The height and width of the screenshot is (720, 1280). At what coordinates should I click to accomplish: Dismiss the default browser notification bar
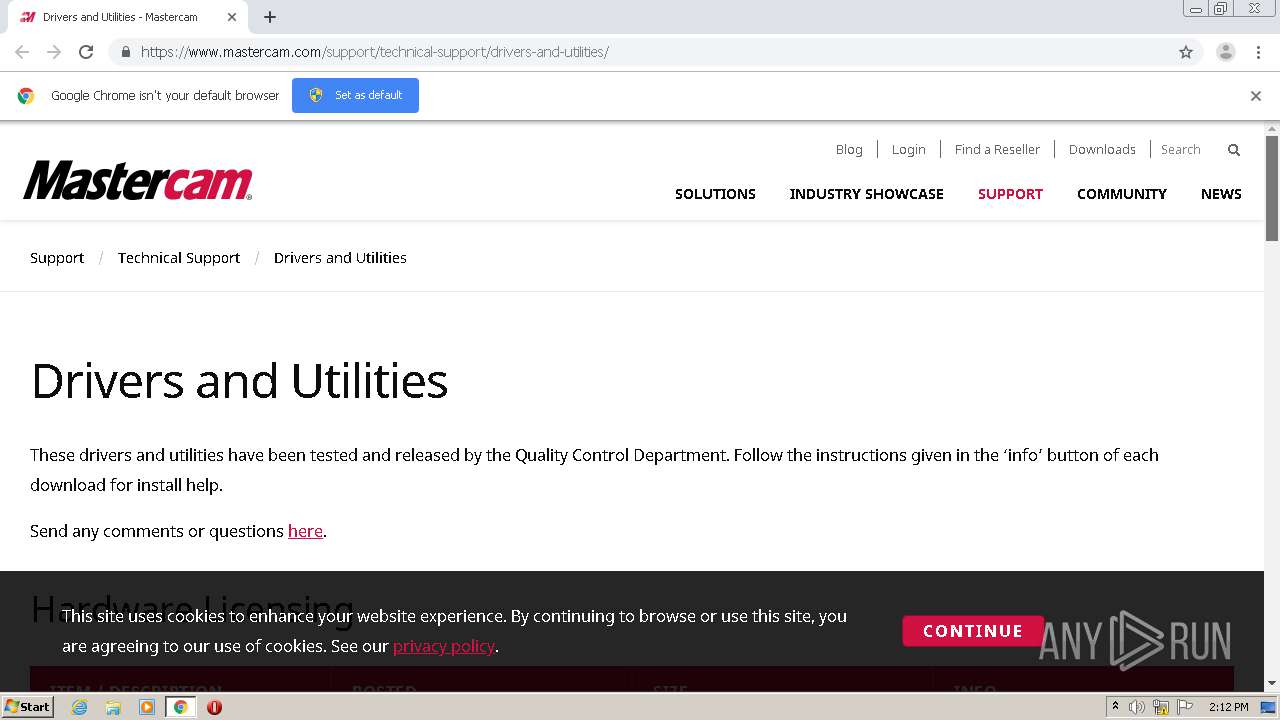point(1255,96)
